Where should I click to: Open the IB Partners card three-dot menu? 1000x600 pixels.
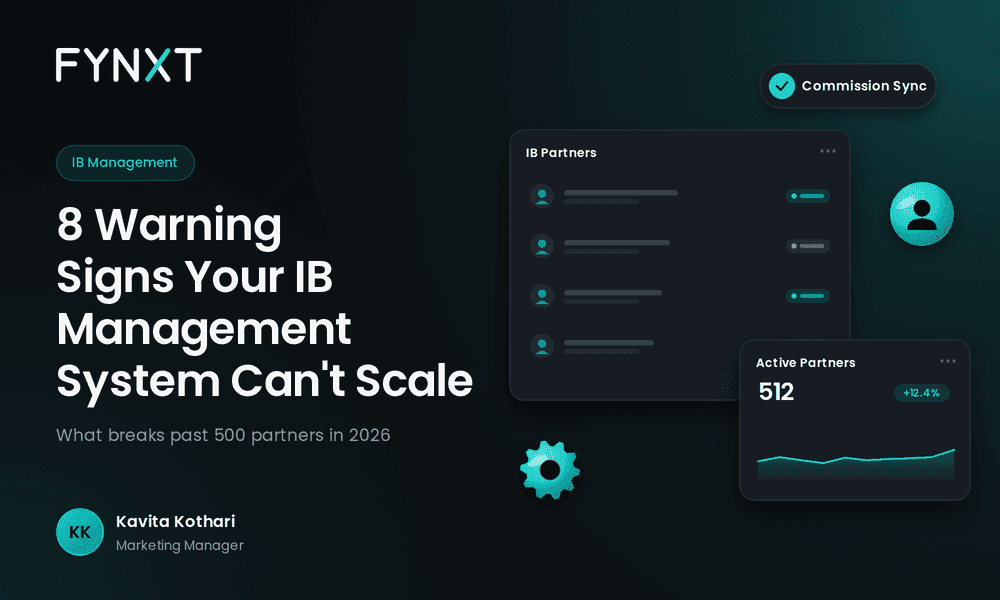pos(827,151)
